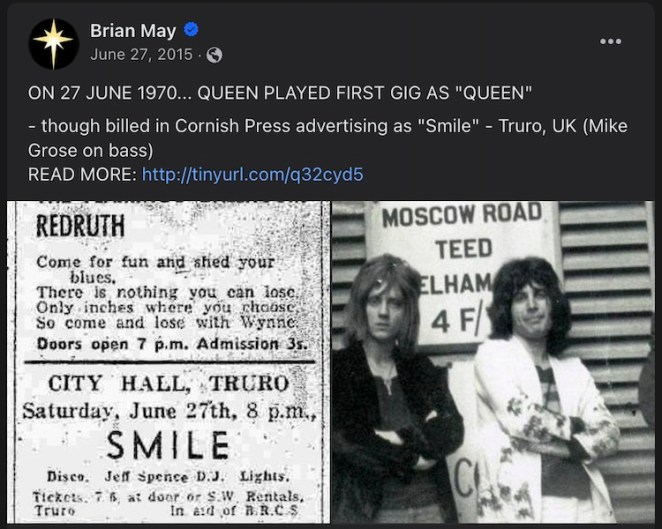Open the newspaper advertisement image
662x529 pixels.
click(168, 365)
